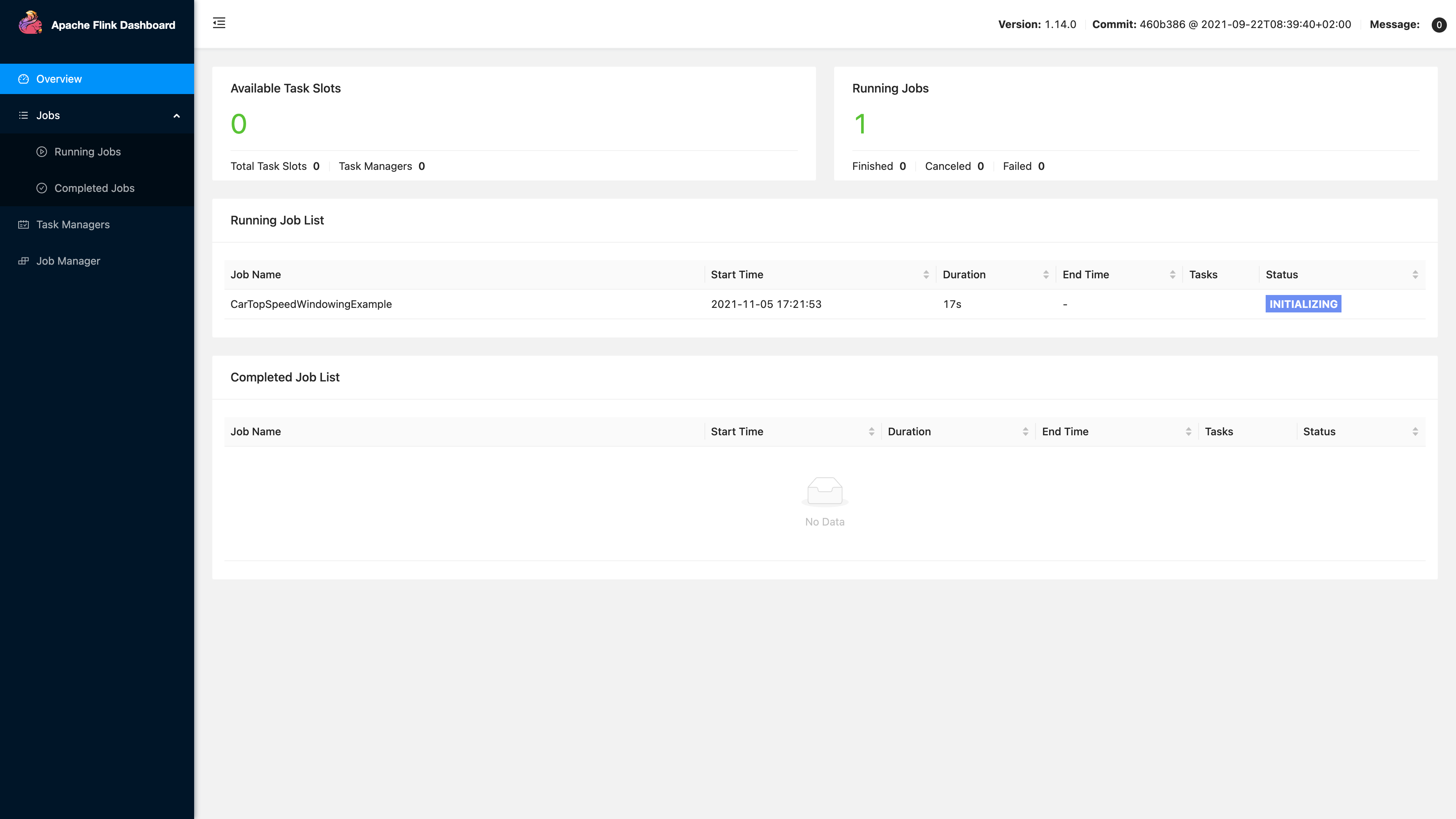Collapse the Jobs submenu chevron
The width and height of the screenshot is (1456, 819).
point(176,116)
